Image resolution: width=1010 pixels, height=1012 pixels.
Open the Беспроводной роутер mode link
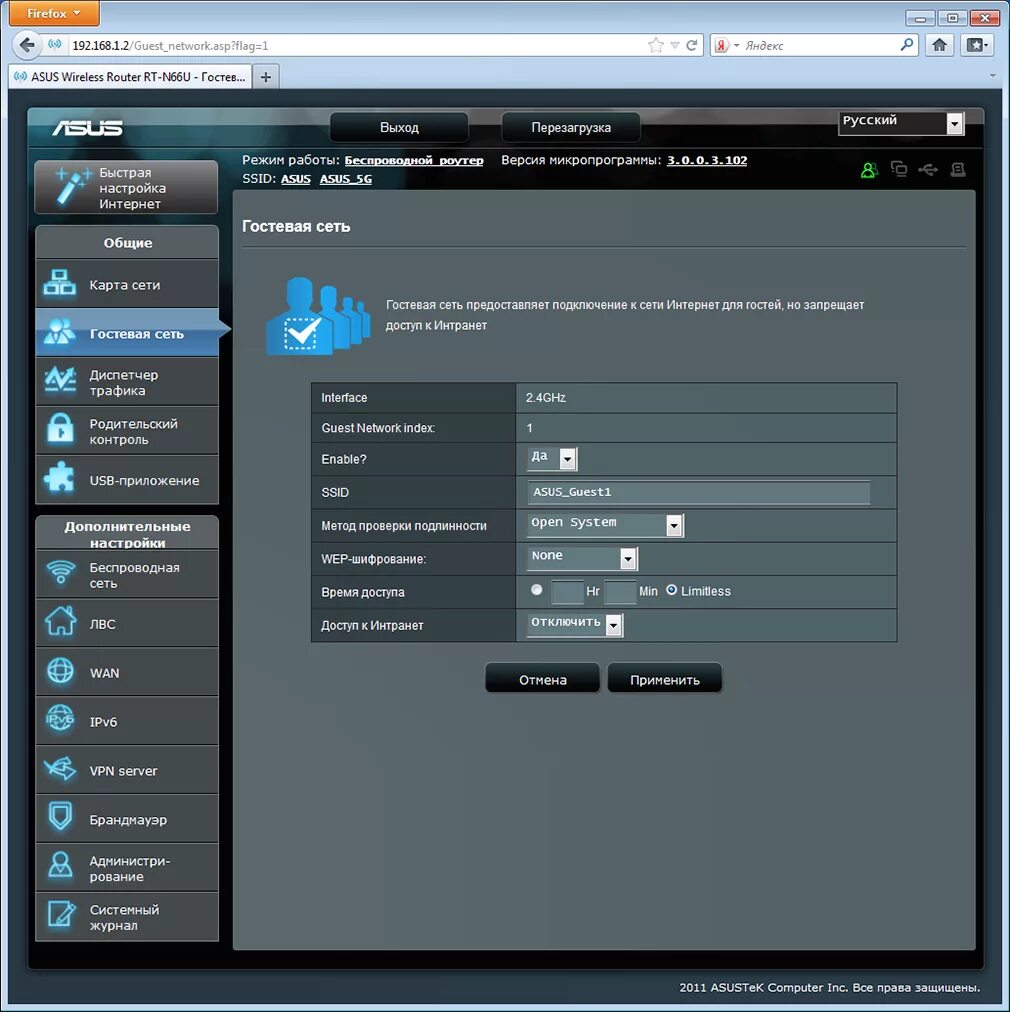pyautogui.click(x=414, y=160)
